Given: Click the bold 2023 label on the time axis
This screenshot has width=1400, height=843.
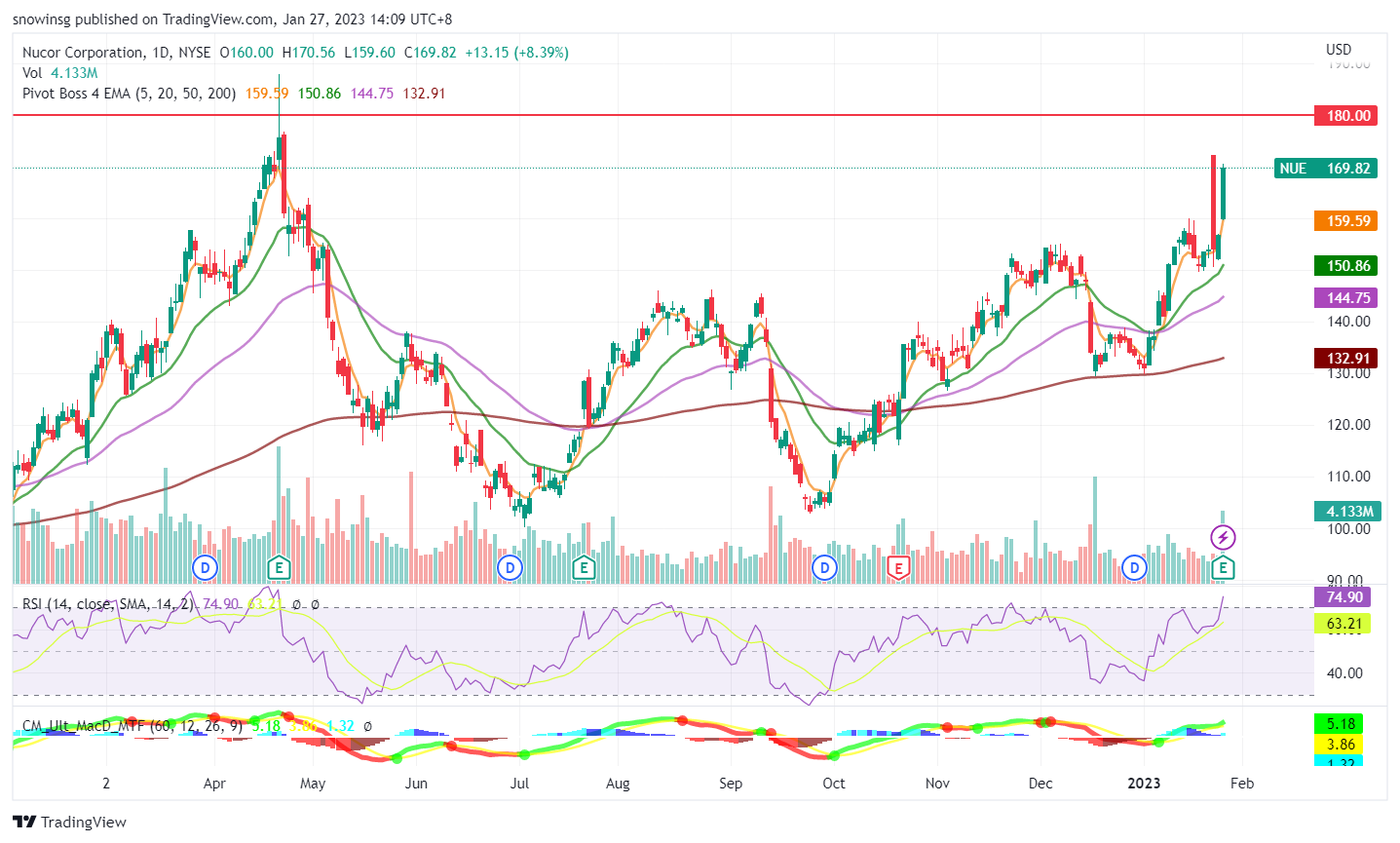Looking at the screenshot, I should (1144, 783).
